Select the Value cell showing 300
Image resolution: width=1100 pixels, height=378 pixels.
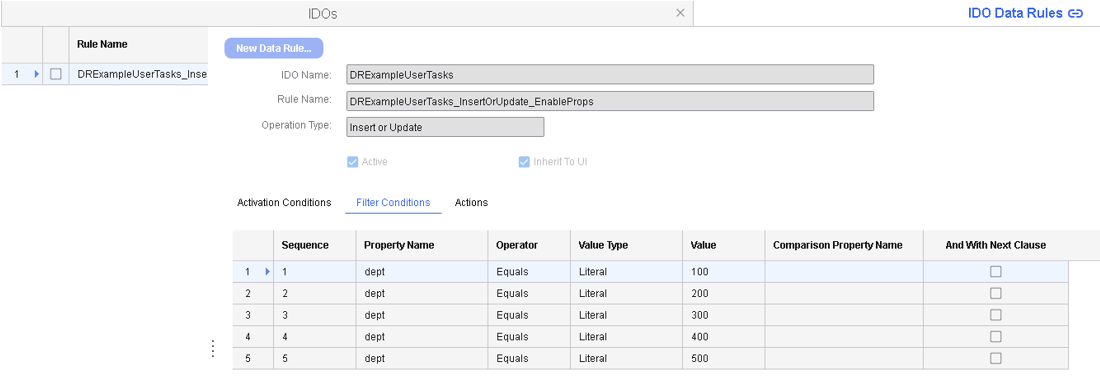click(x=723, y=315)
